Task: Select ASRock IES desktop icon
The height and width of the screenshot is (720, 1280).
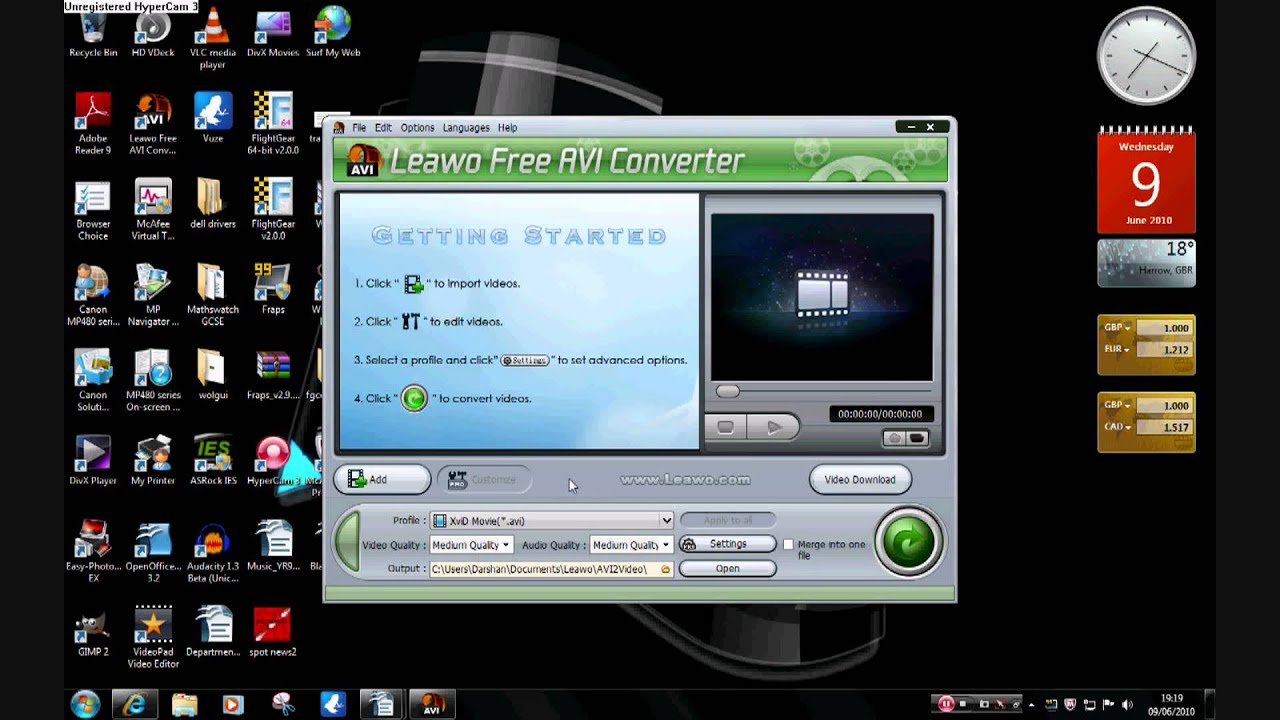Action: pyautogui.click(x=213, y=460)
